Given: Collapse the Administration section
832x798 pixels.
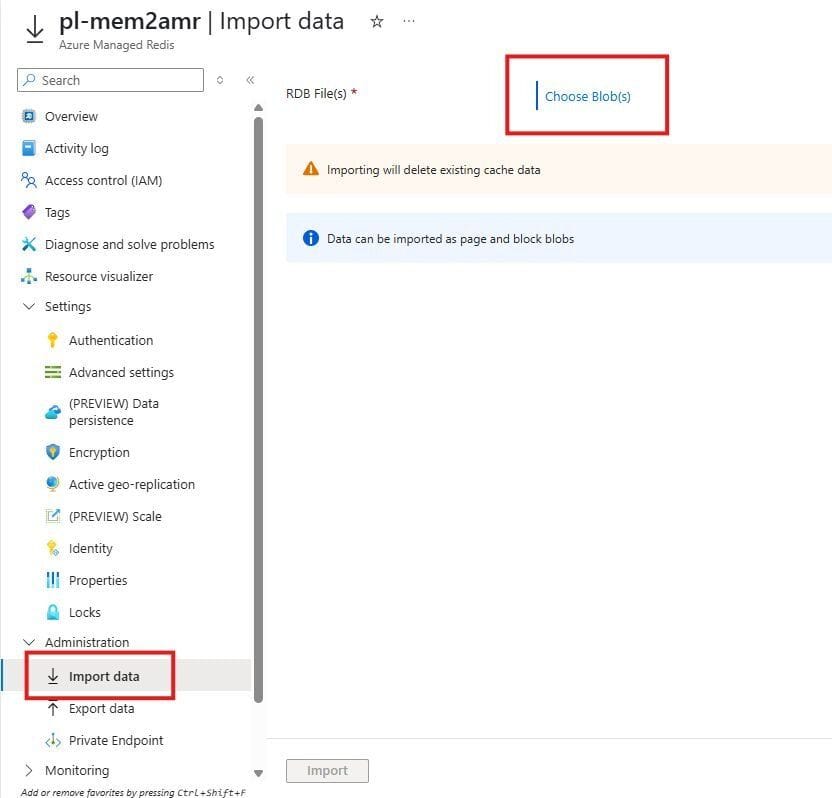Looking at the screenshot, I should tap(28, 642).
